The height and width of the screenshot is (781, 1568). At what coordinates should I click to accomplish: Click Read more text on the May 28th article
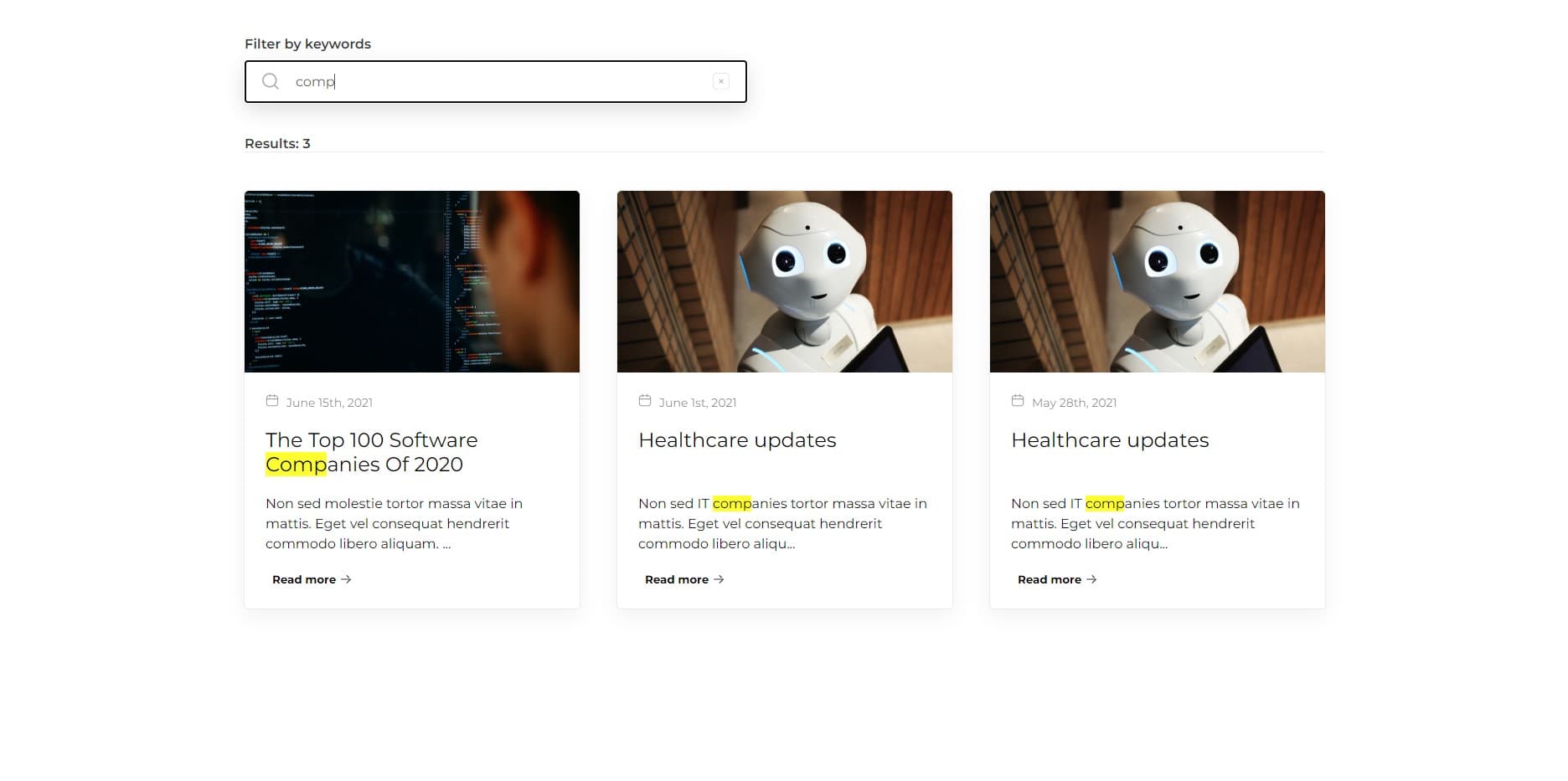pyautogui.click(x=1049, y=579)
